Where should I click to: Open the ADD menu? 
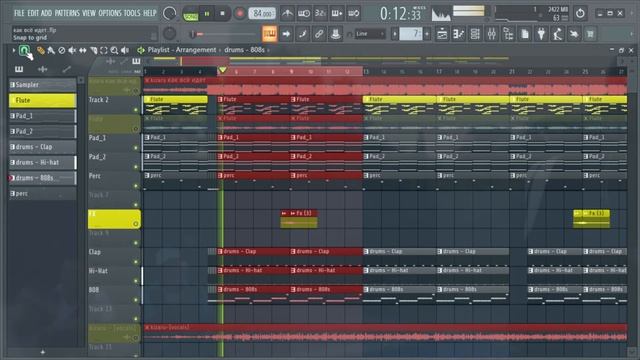click(x=47, y=13)
